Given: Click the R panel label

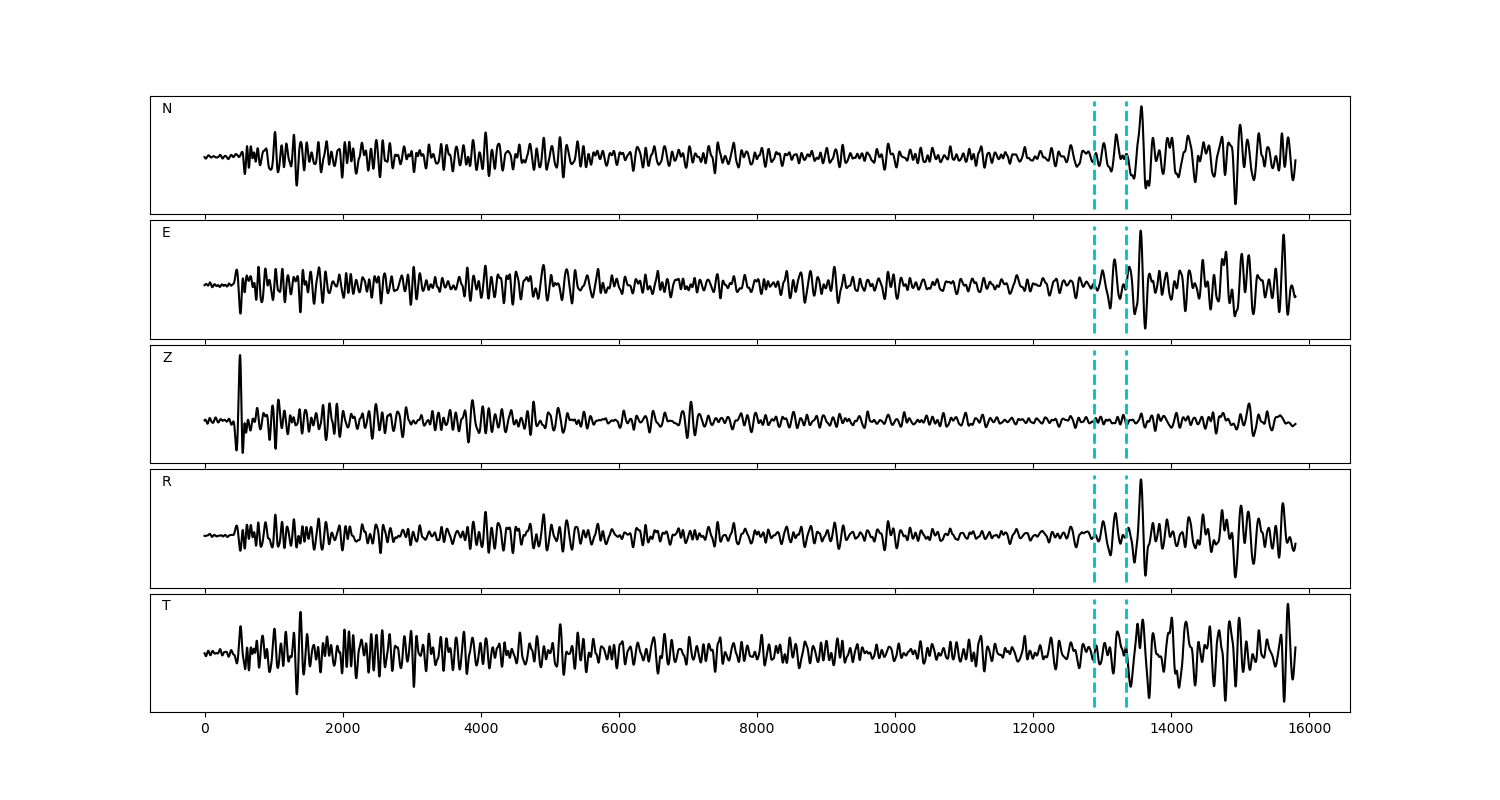Looking at the screenshot, I should [x=167, y=482].
